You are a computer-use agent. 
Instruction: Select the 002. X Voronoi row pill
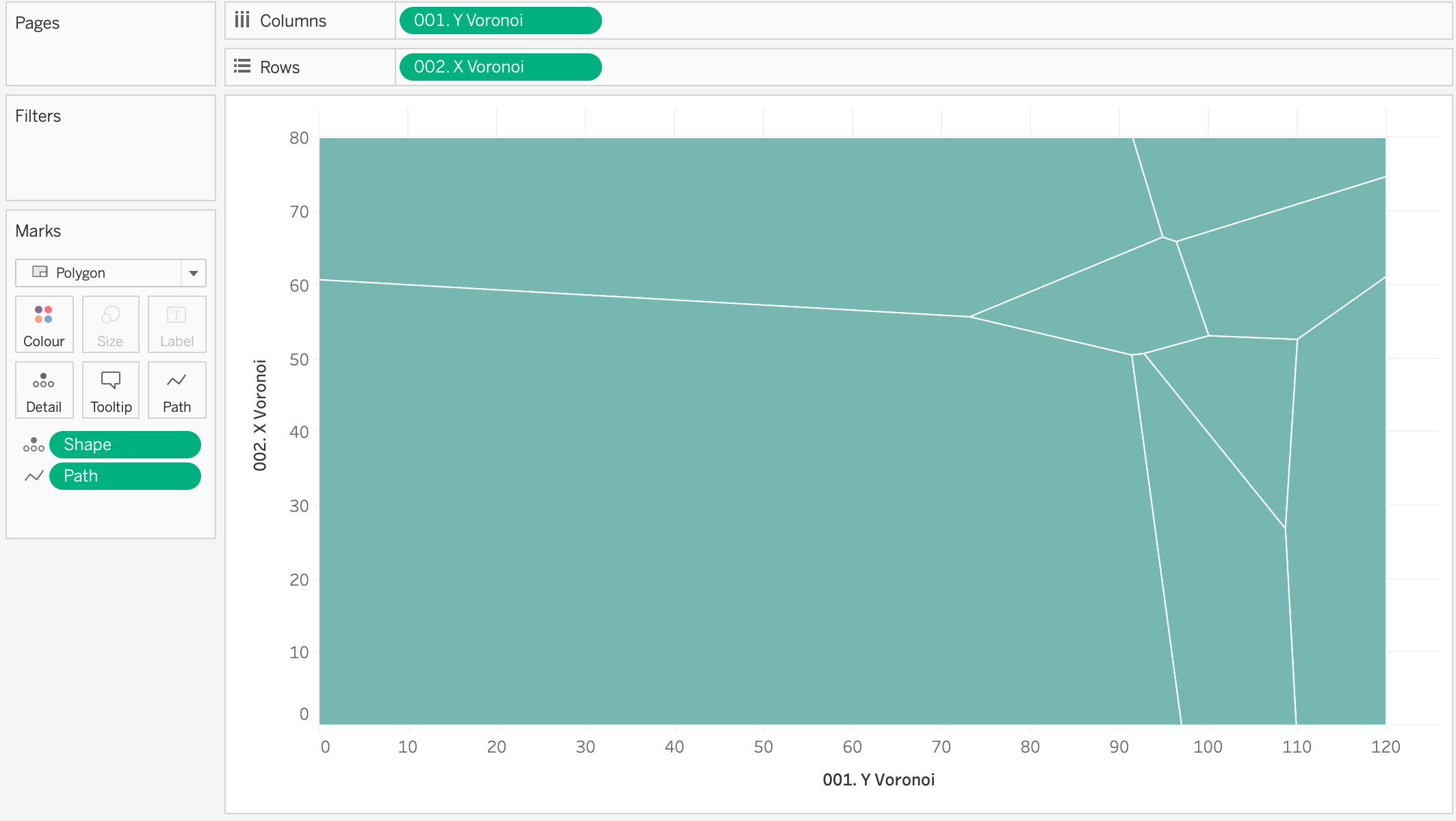[500, 67]
